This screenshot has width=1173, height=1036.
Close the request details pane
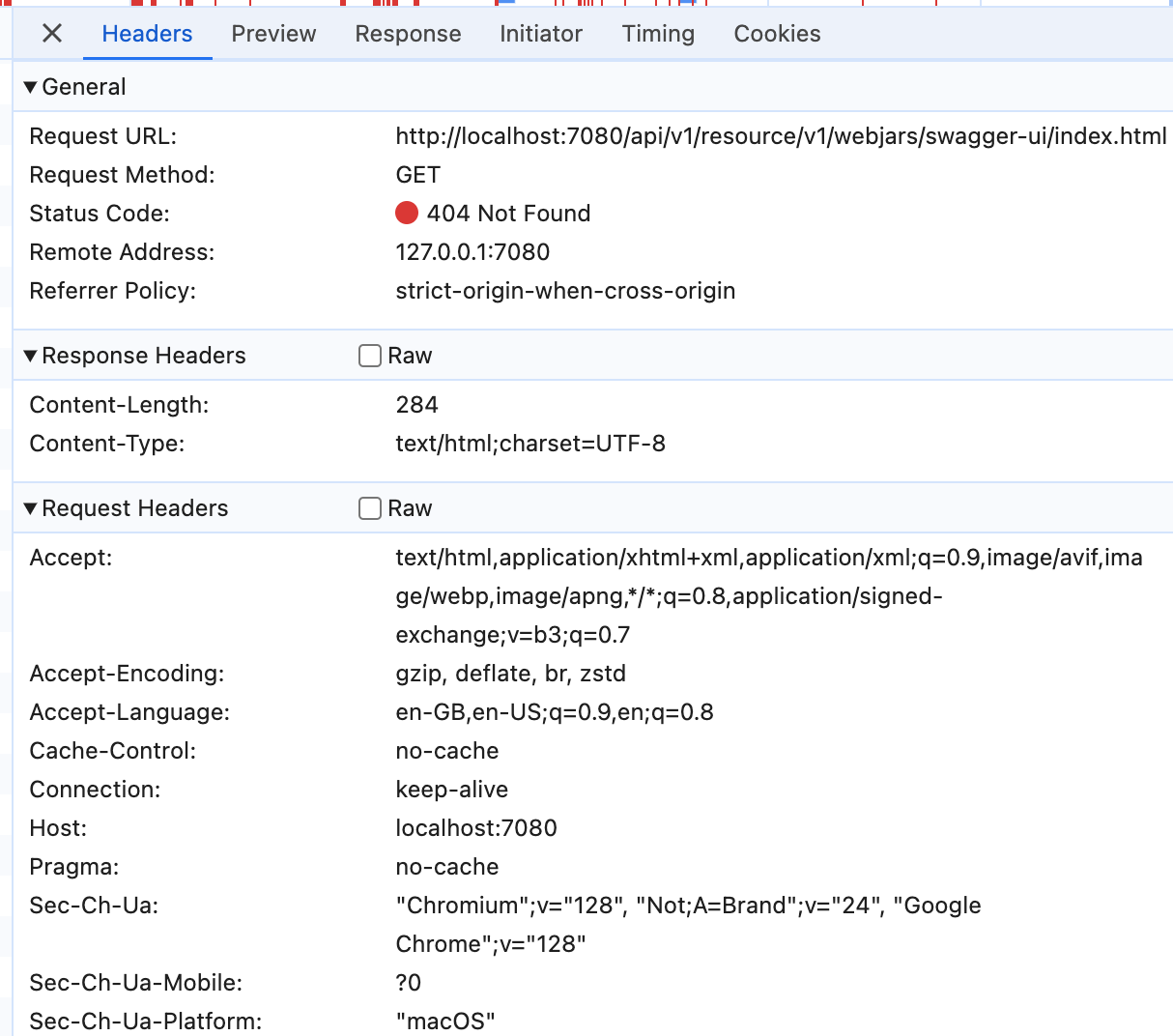click(x=51, y=33)
